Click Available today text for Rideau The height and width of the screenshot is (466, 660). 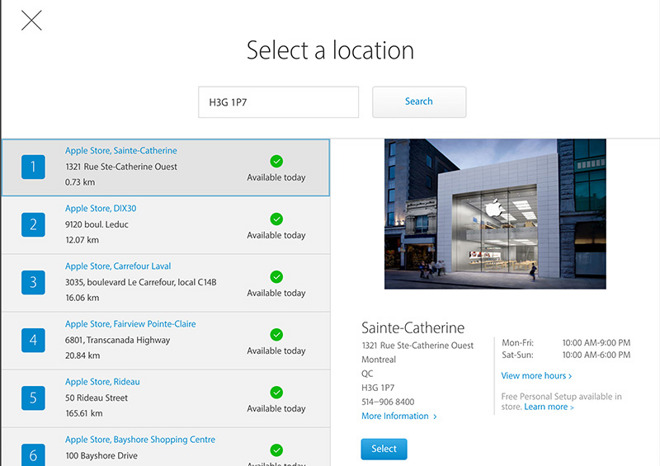(276, 409)
